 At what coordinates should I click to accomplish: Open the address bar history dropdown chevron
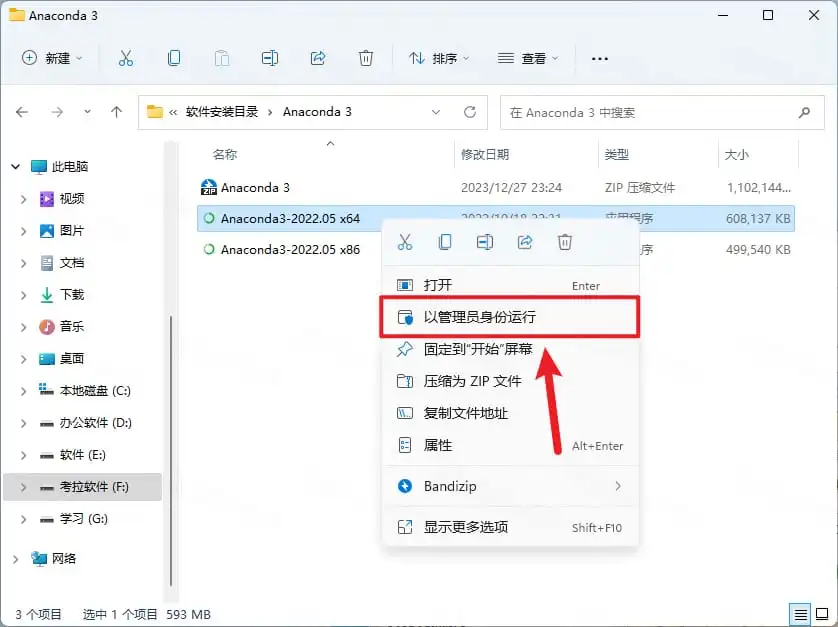pyautogui.click(x=436, y=112)
